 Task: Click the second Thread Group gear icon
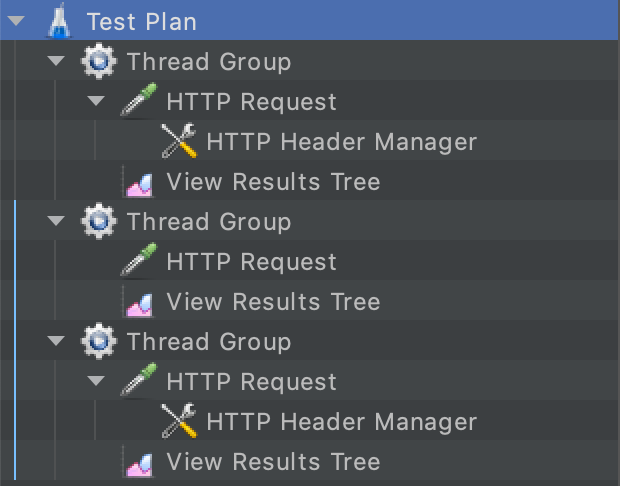coord(100,222)
